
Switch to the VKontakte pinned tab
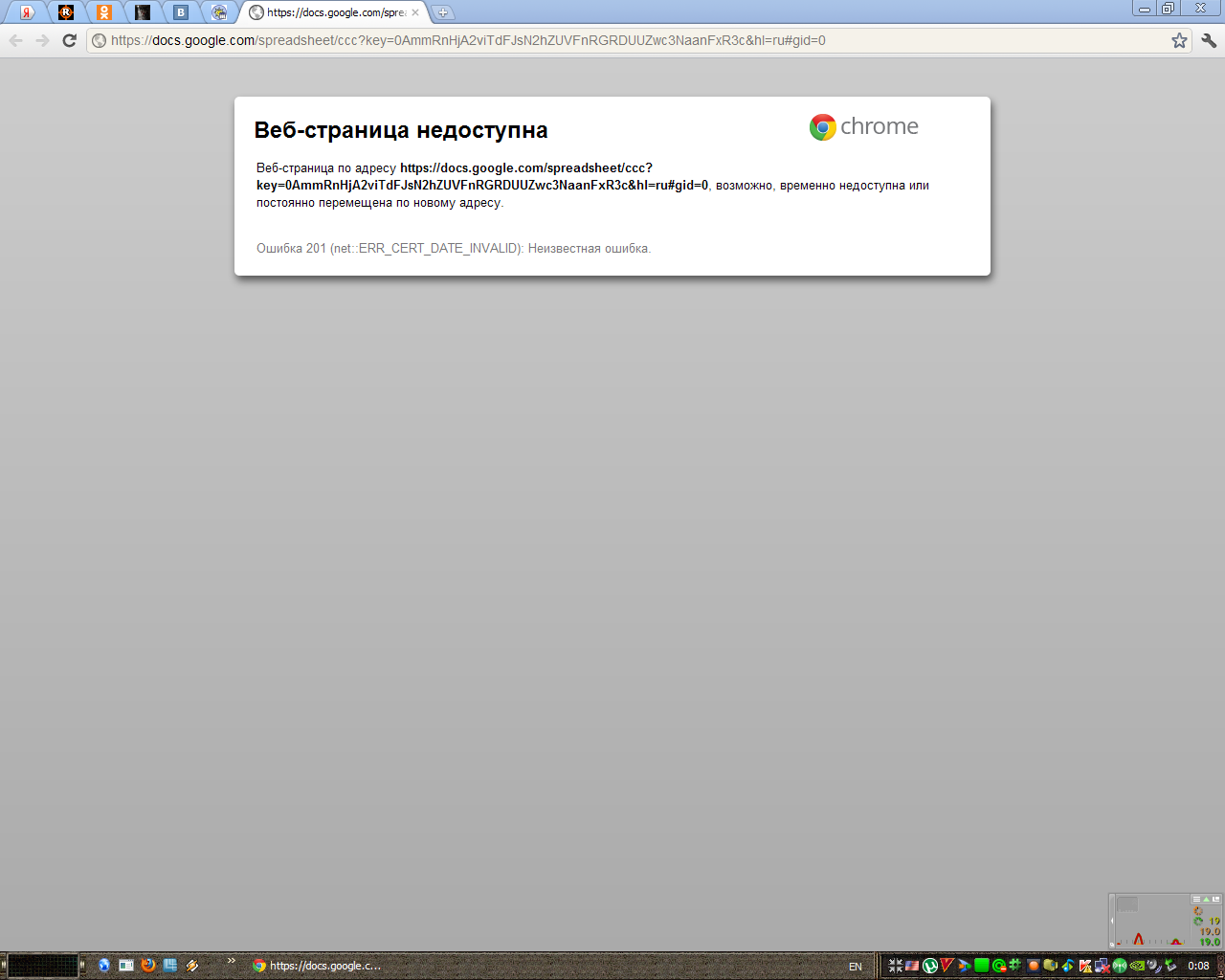click(181, 12)
